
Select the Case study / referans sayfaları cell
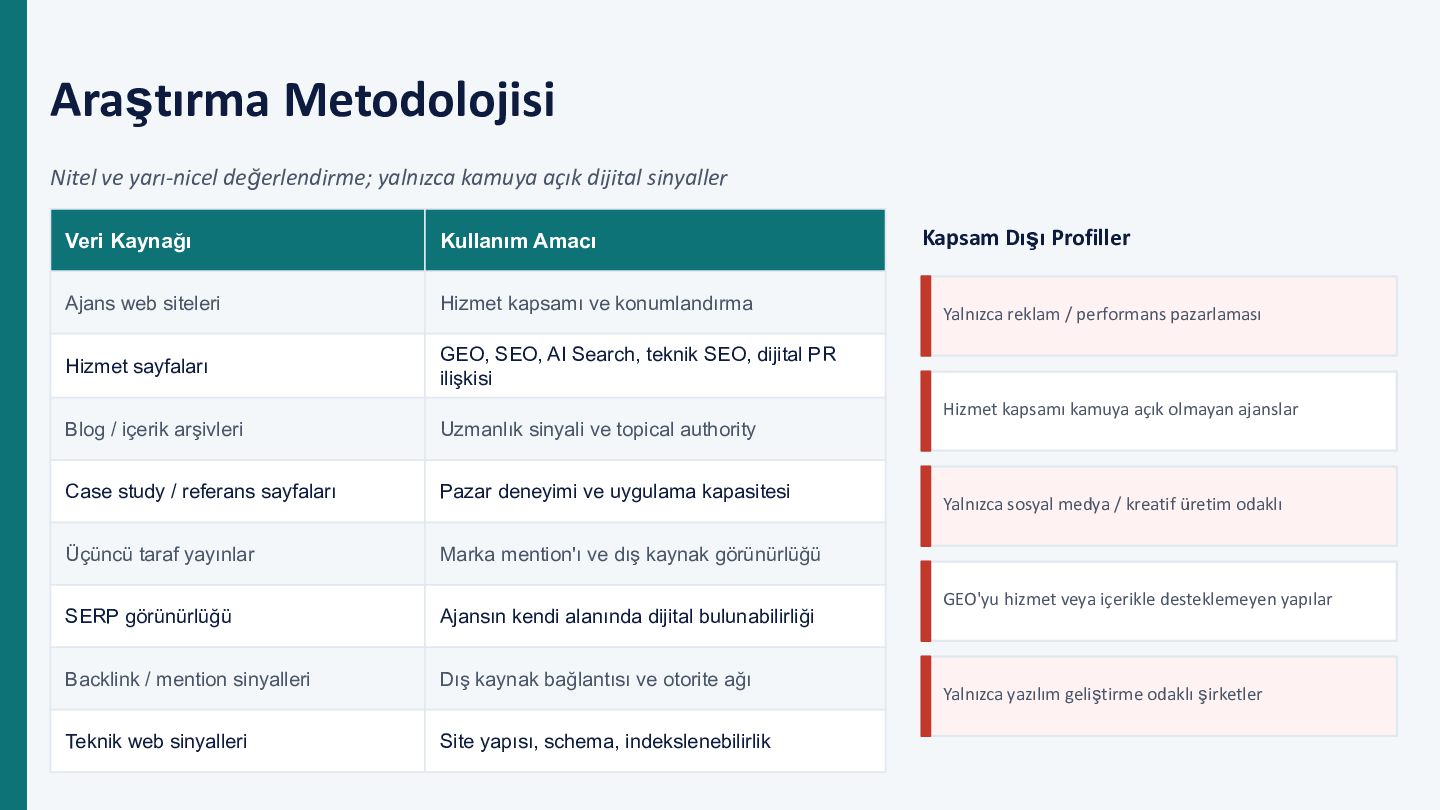click(238, 491)
